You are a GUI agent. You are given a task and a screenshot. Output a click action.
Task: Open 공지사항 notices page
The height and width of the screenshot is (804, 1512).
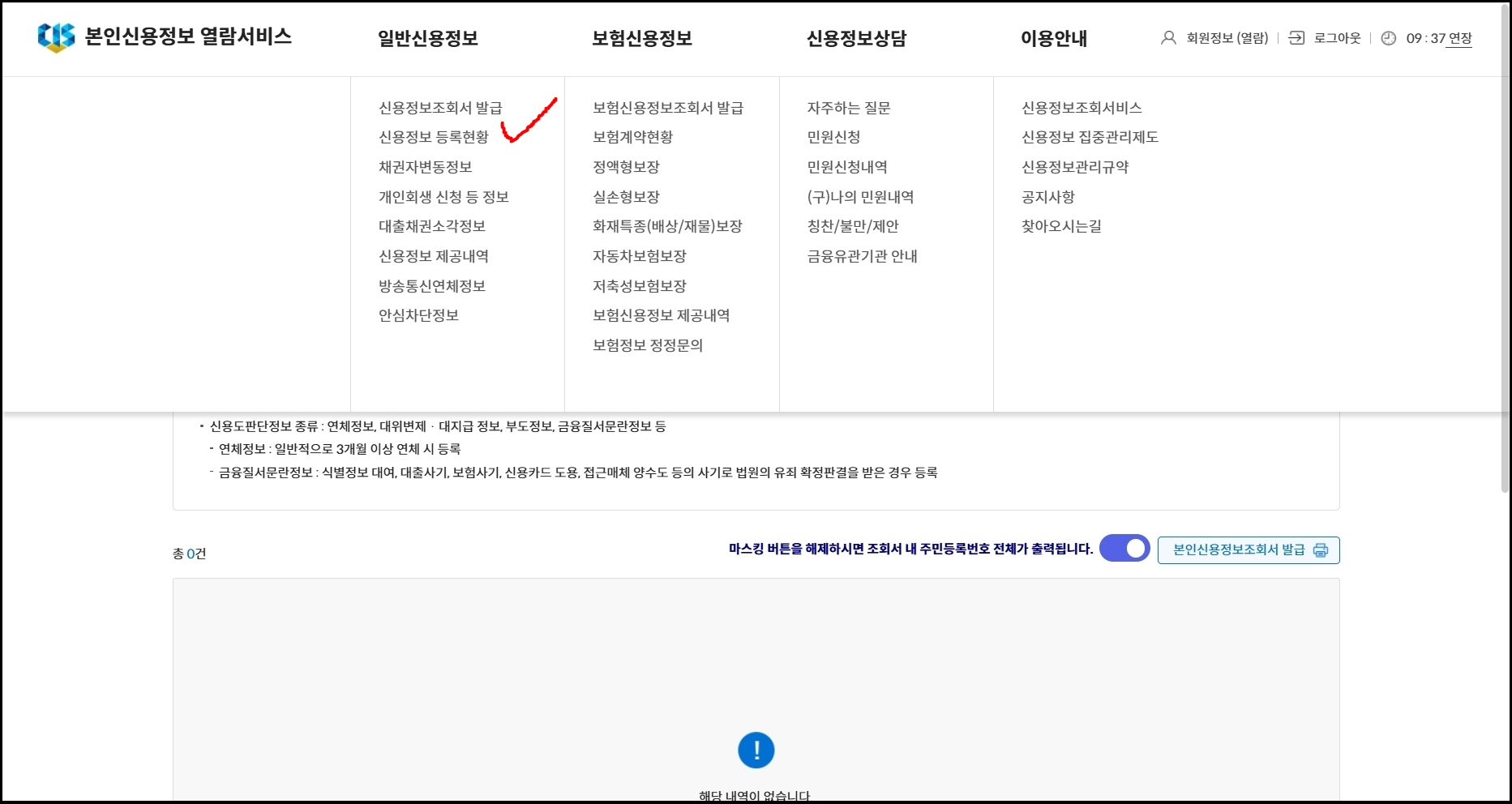click(x=1048, y=197)
